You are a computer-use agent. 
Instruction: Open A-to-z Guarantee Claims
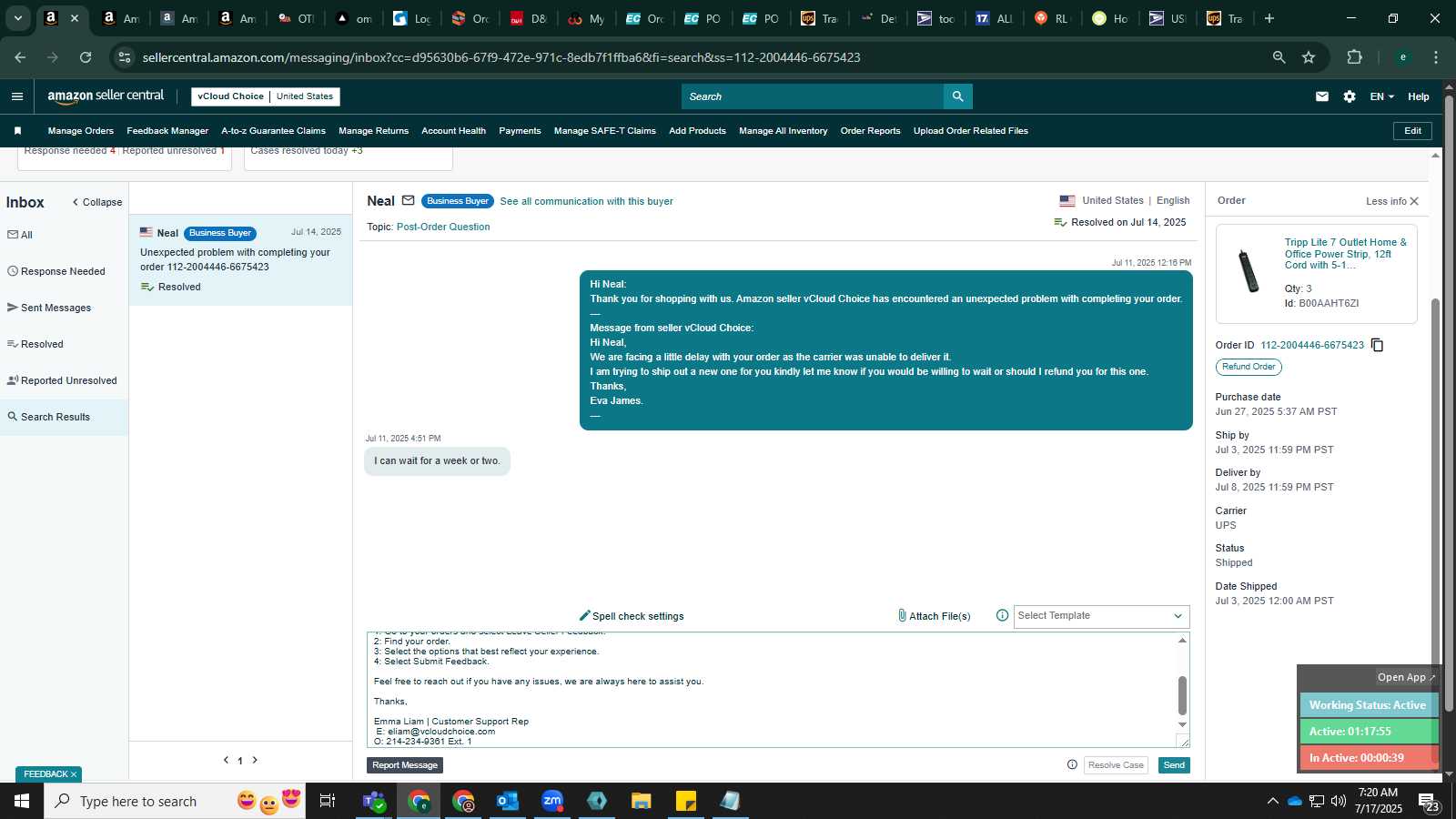(x=273, y=131)
